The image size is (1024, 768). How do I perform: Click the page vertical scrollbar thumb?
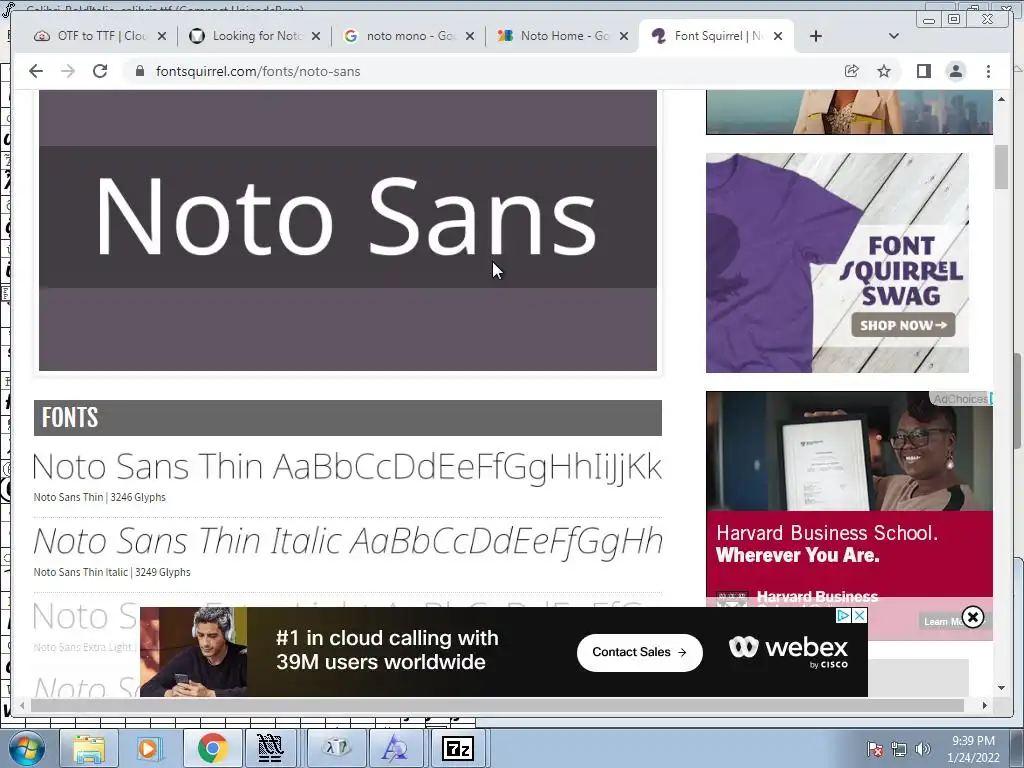coord(1001,167)
